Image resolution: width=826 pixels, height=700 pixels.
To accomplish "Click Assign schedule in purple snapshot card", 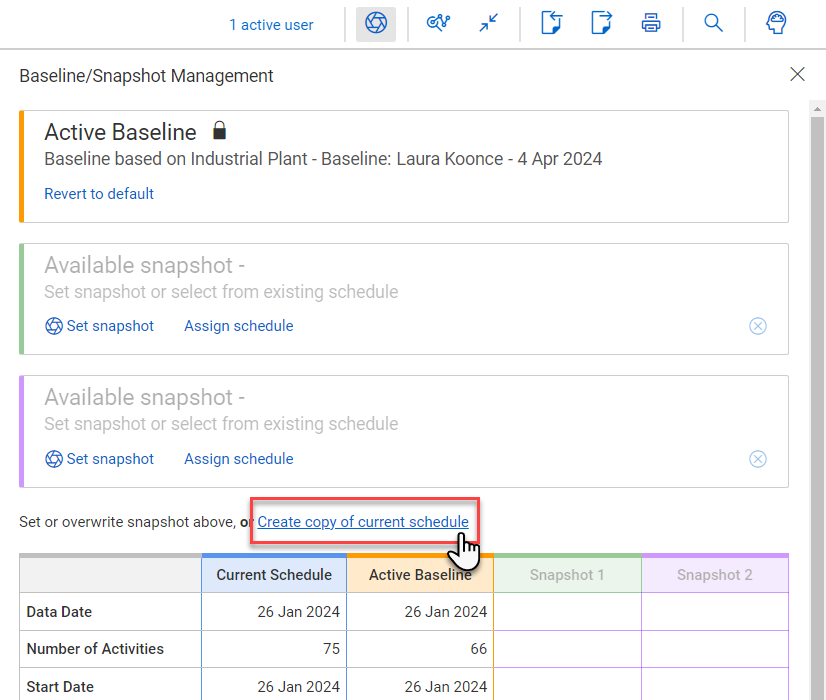I will (239, 459).
